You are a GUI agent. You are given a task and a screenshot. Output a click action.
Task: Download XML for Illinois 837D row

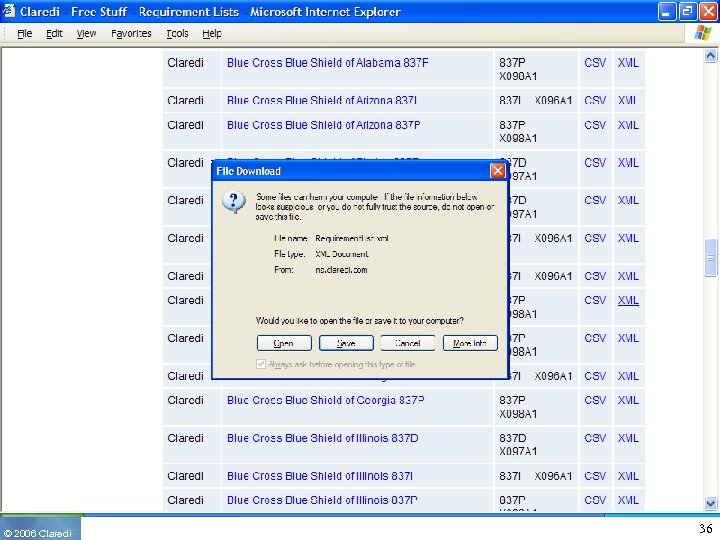628,438
